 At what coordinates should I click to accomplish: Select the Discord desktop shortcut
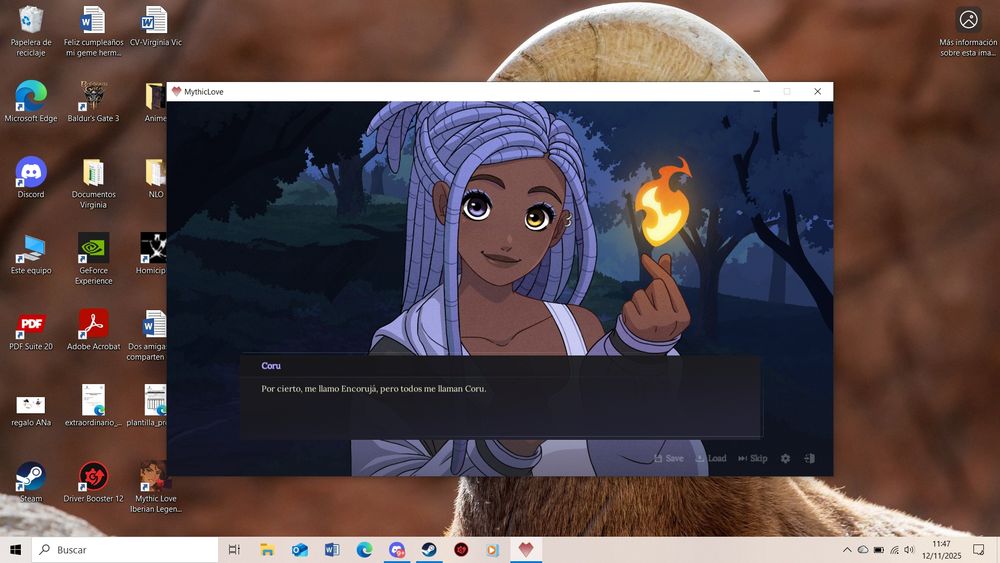coord(31,178)
